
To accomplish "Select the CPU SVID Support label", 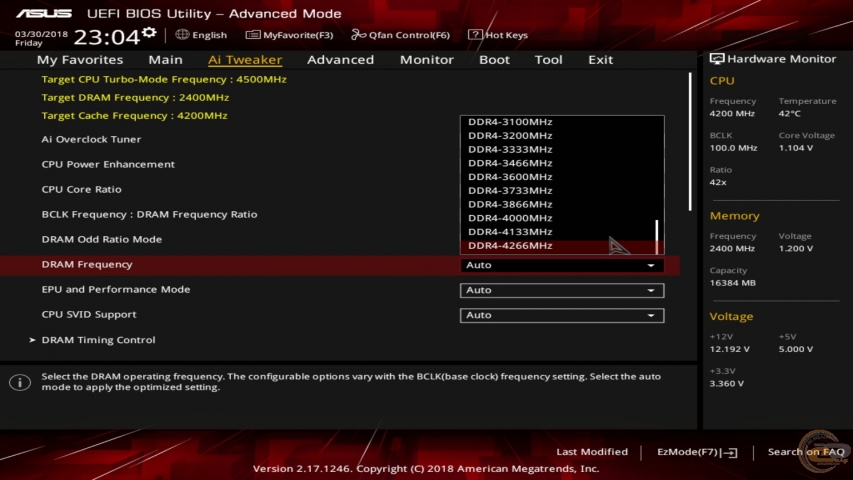I will pyautogui.click(x=89, y=315).
